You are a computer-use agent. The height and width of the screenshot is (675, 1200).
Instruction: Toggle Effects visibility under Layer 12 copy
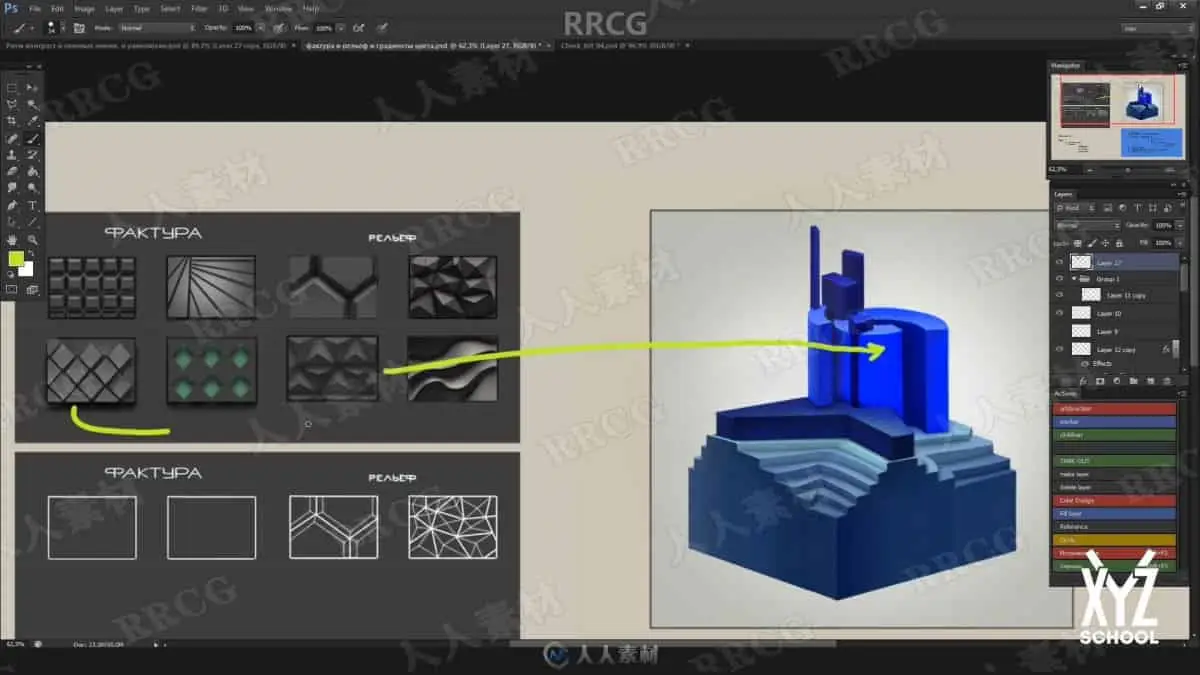click(1085, 364)
